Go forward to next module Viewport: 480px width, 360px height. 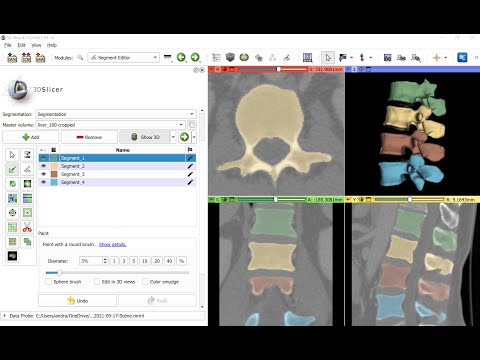click(195, 58)
